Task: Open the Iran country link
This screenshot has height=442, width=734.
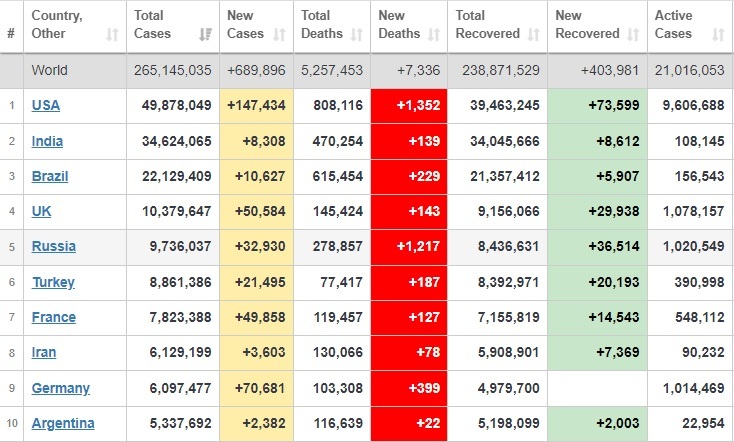Action: click(44, 352)
